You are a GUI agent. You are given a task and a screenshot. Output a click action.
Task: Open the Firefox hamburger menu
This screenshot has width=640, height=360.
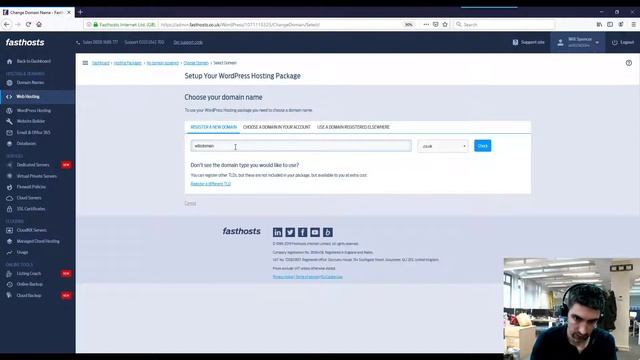pos(633,24)
